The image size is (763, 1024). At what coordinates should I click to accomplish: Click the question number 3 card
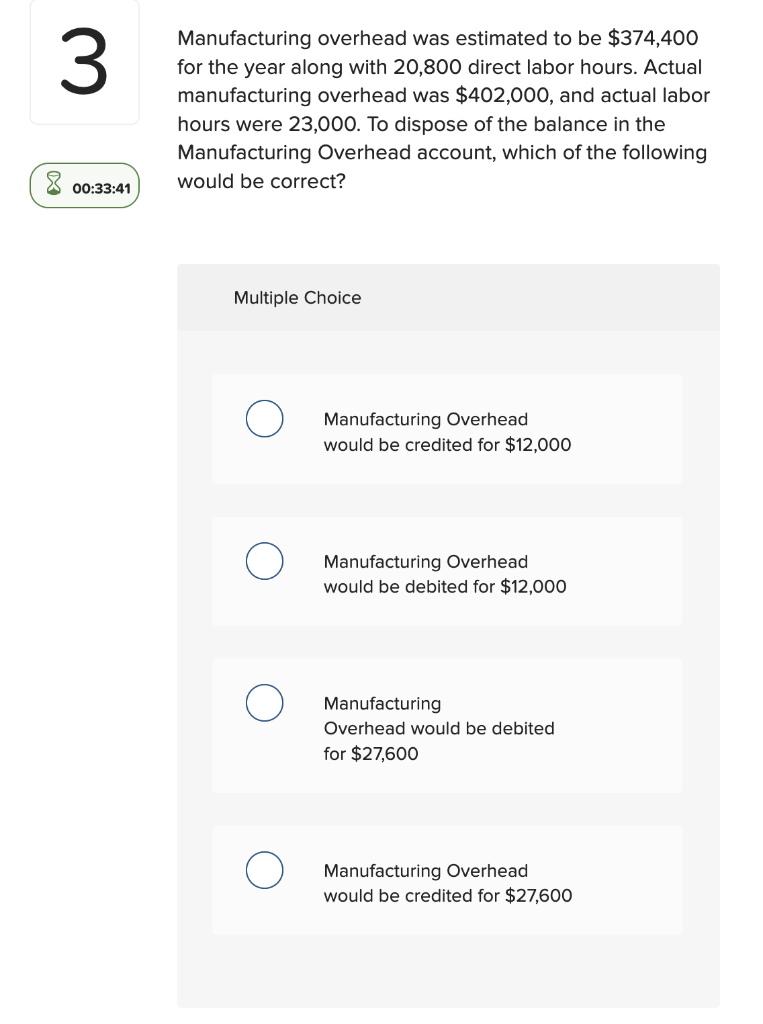pyautogui.click(x=84, y=62)
